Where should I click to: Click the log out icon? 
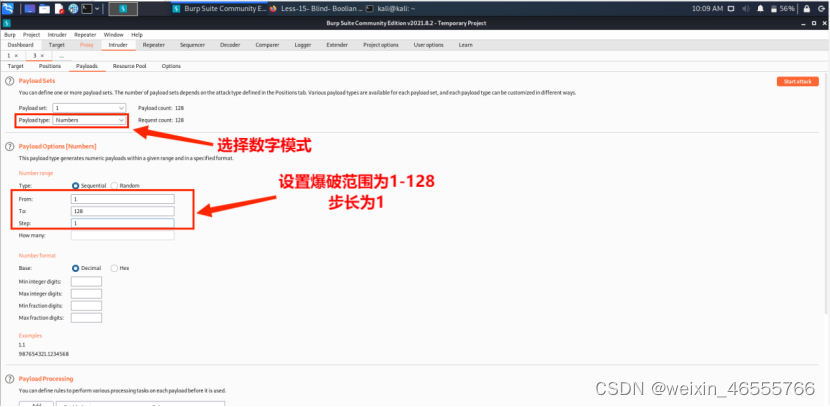click(x=822, y=8)
